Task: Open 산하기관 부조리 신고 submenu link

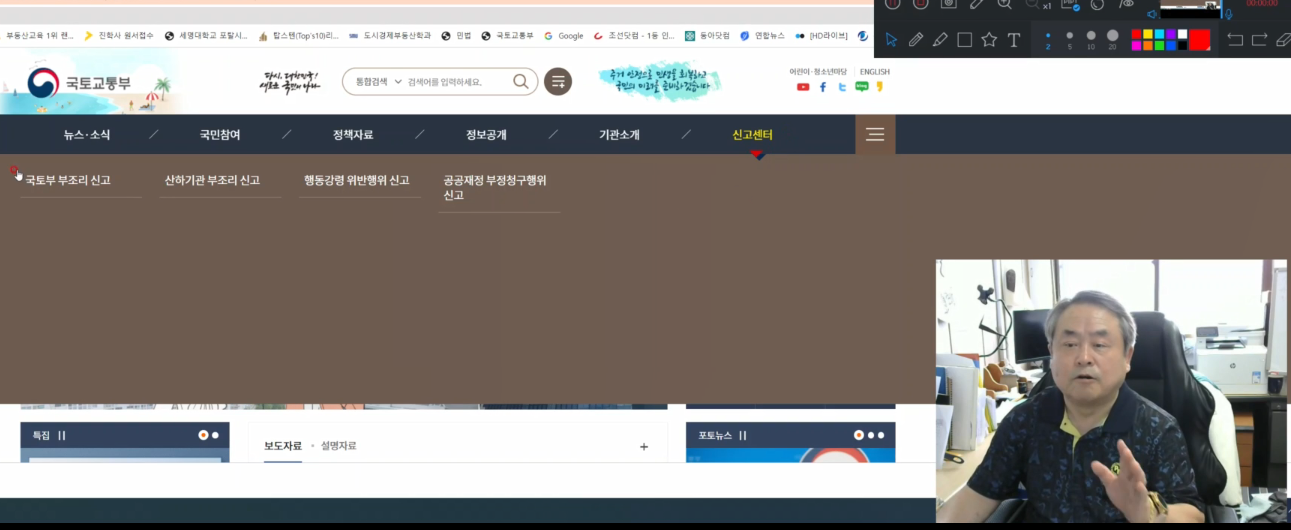Action: tap(212, 181)
